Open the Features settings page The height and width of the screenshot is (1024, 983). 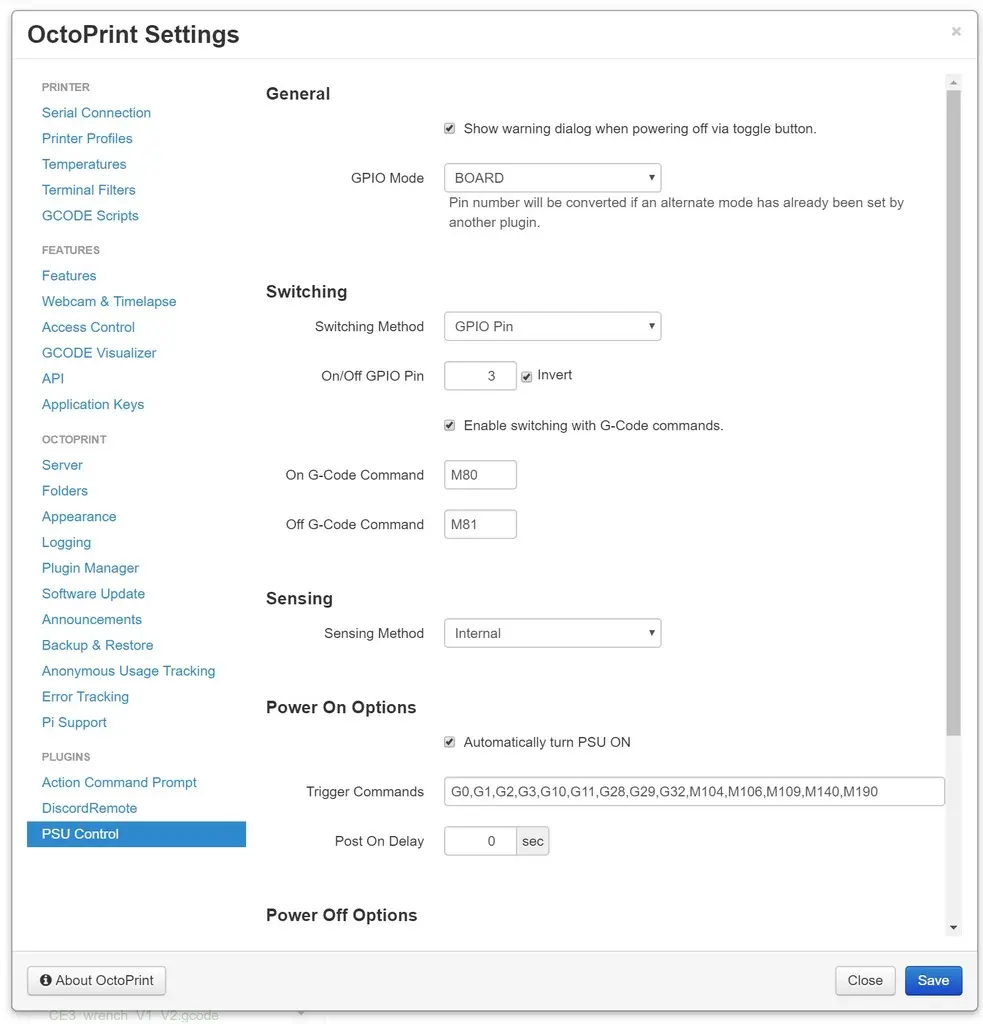[69, 276]
